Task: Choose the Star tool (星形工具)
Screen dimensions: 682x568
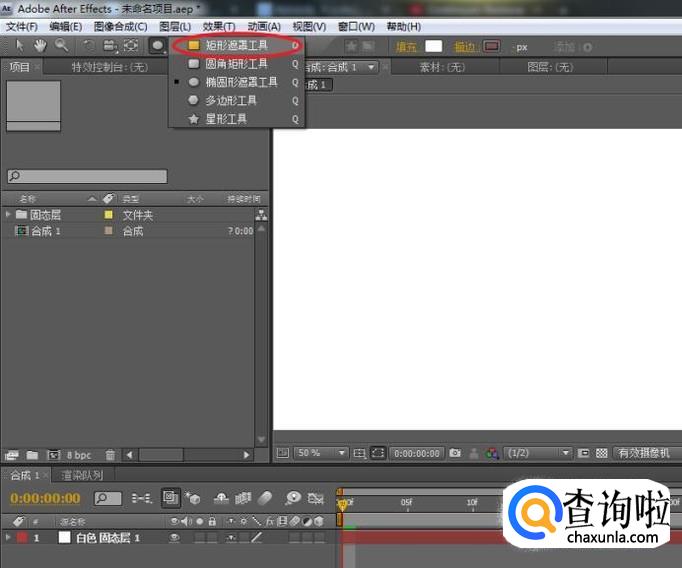Action: [x=225, y=119]
